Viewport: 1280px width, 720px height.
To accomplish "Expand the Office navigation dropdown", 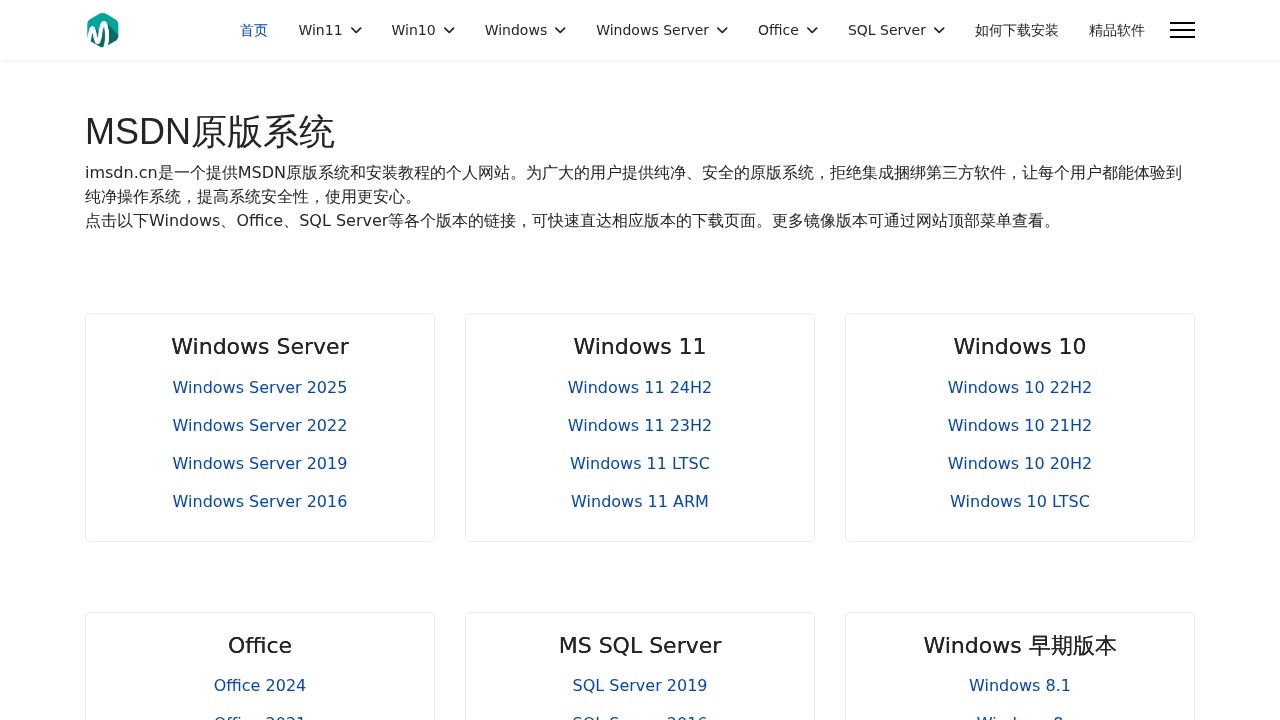I will click(787, 30).
